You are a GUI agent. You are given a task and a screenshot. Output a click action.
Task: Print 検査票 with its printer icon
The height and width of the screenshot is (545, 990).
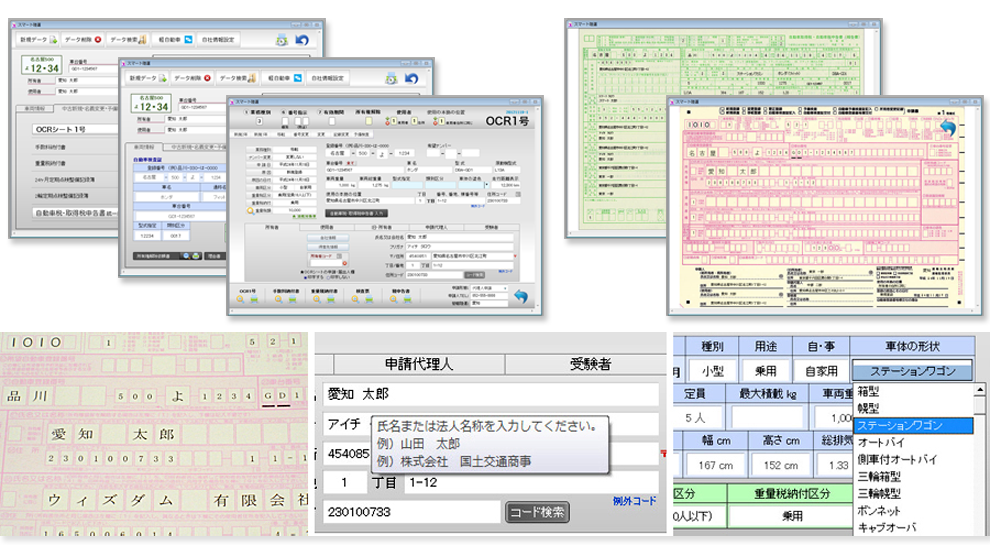coord(369,299)
